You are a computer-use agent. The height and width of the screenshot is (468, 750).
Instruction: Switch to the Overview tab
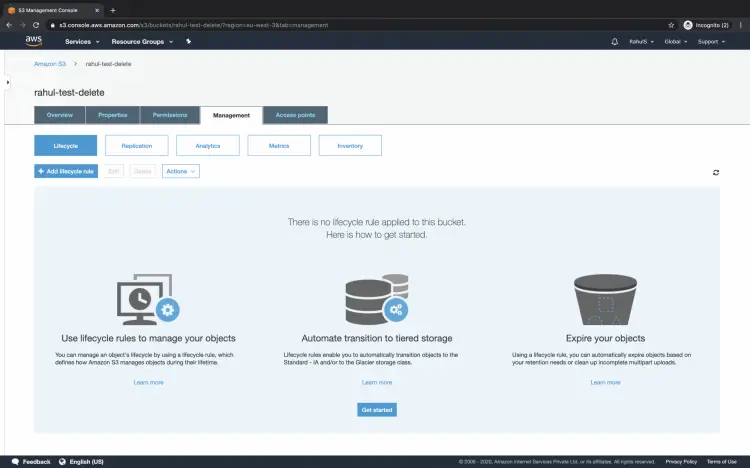60,115
